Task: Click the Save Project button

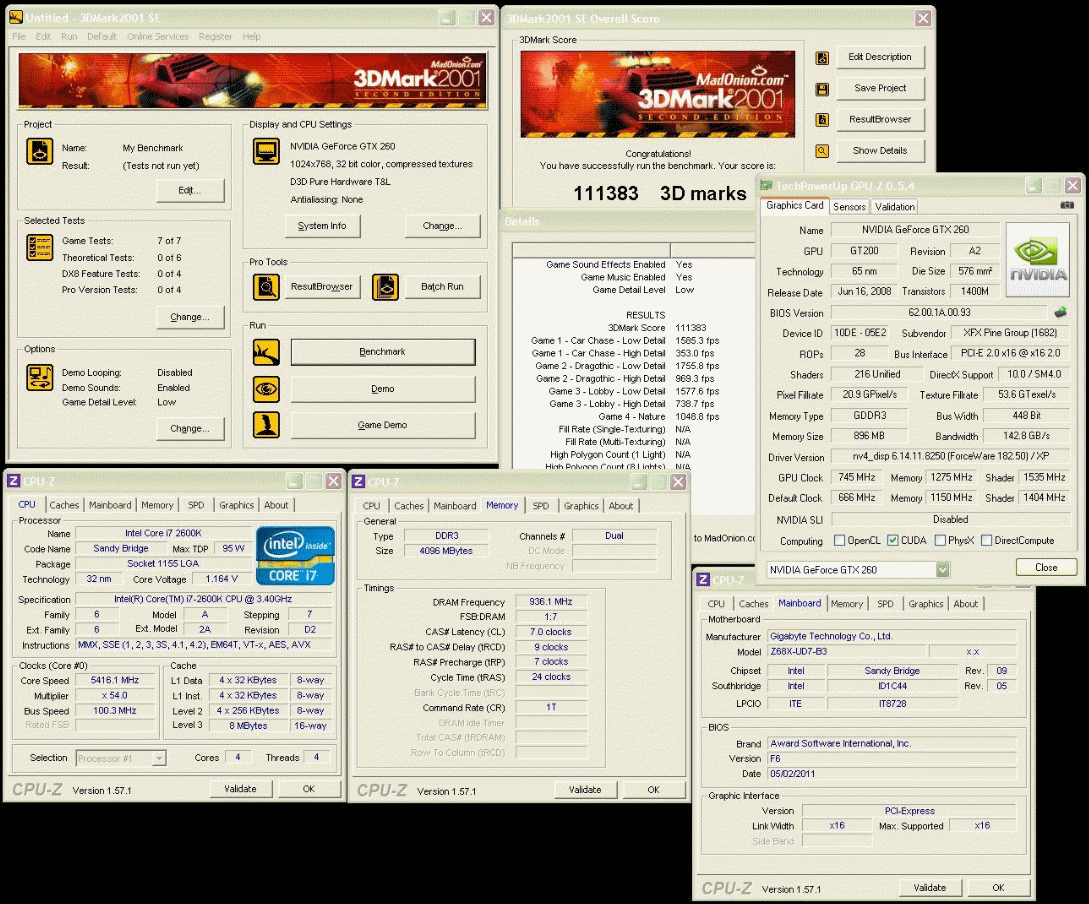Action: 880,88
